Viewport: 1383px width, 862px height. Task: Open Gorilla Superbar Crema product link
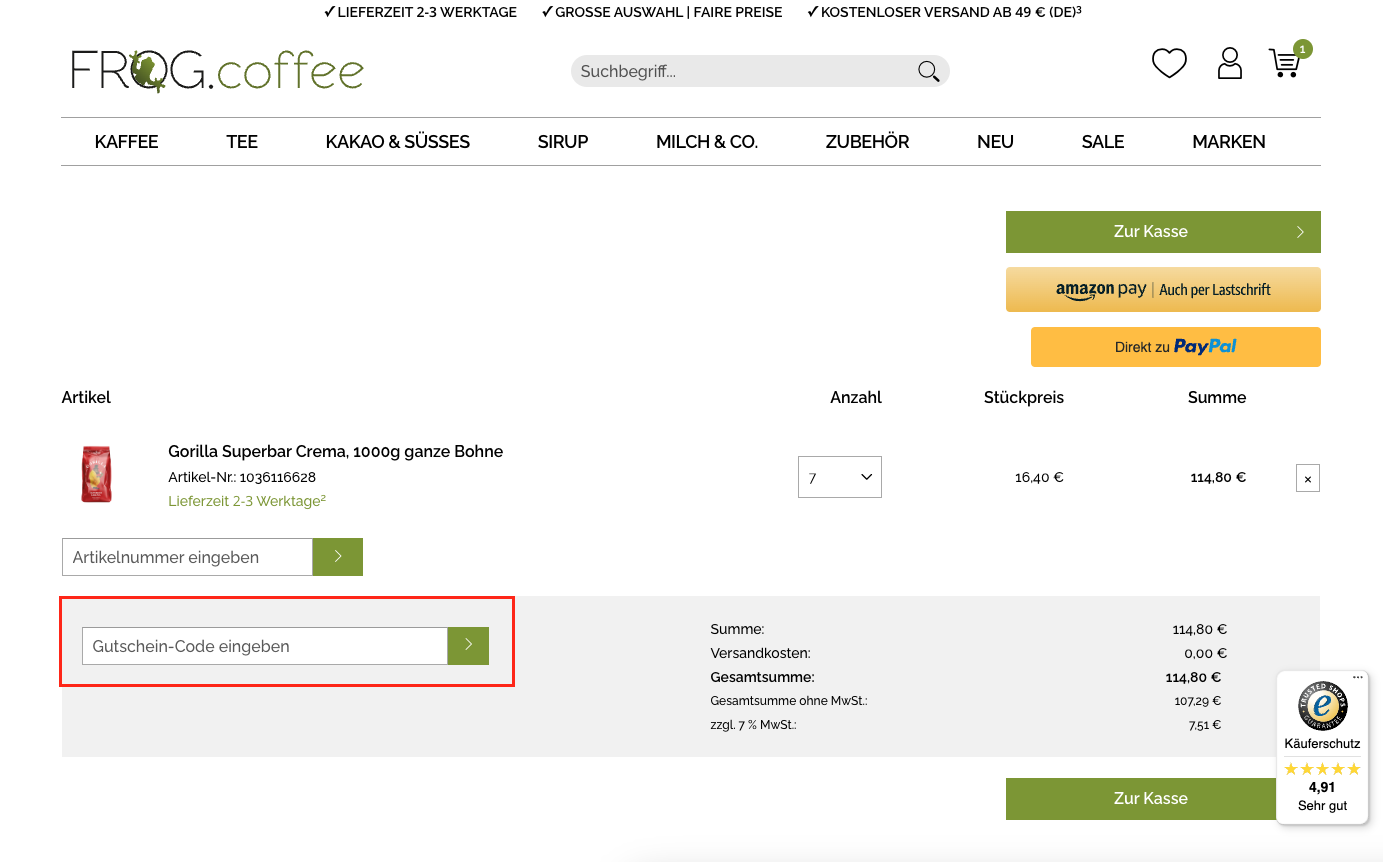(x=335, y=452)
